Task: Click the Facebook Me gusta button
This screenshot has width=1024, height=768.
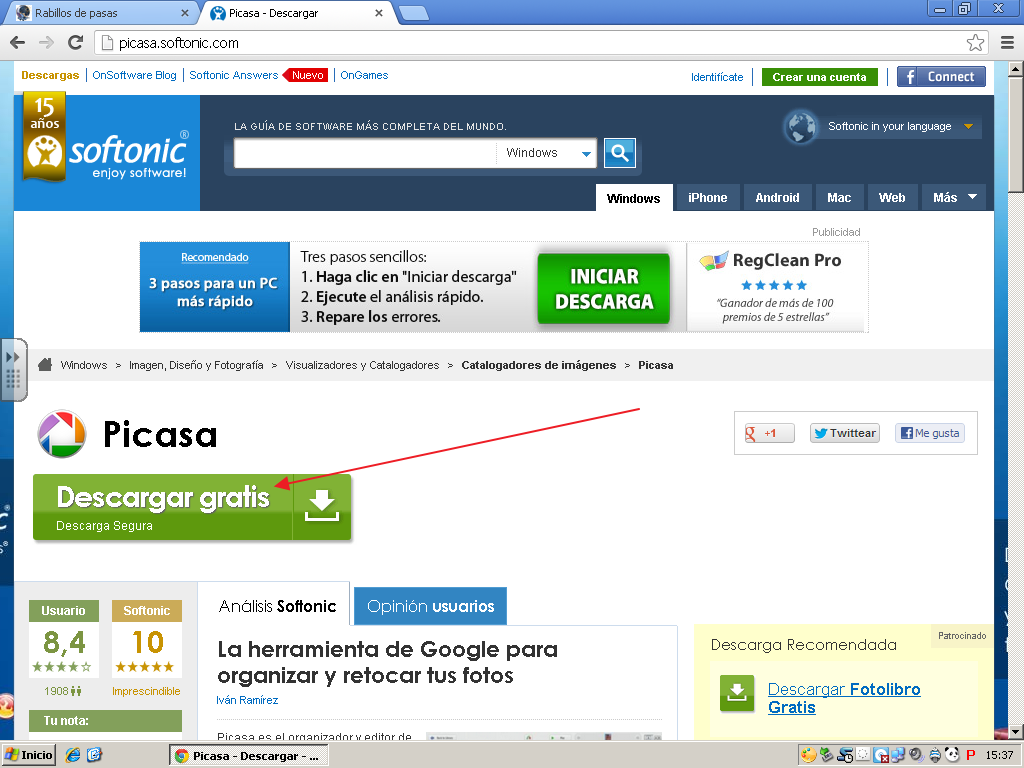Action: [930, 433]
